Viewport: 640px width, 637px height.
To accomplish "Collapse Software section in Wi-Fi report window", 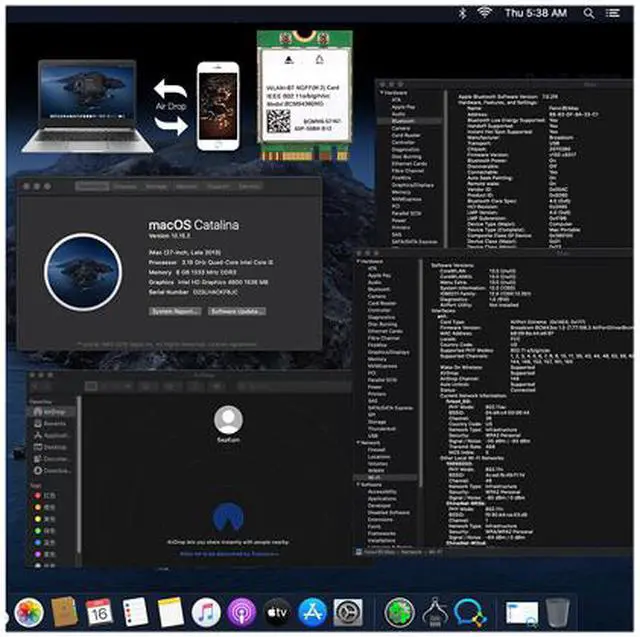I will pos(358,484).
